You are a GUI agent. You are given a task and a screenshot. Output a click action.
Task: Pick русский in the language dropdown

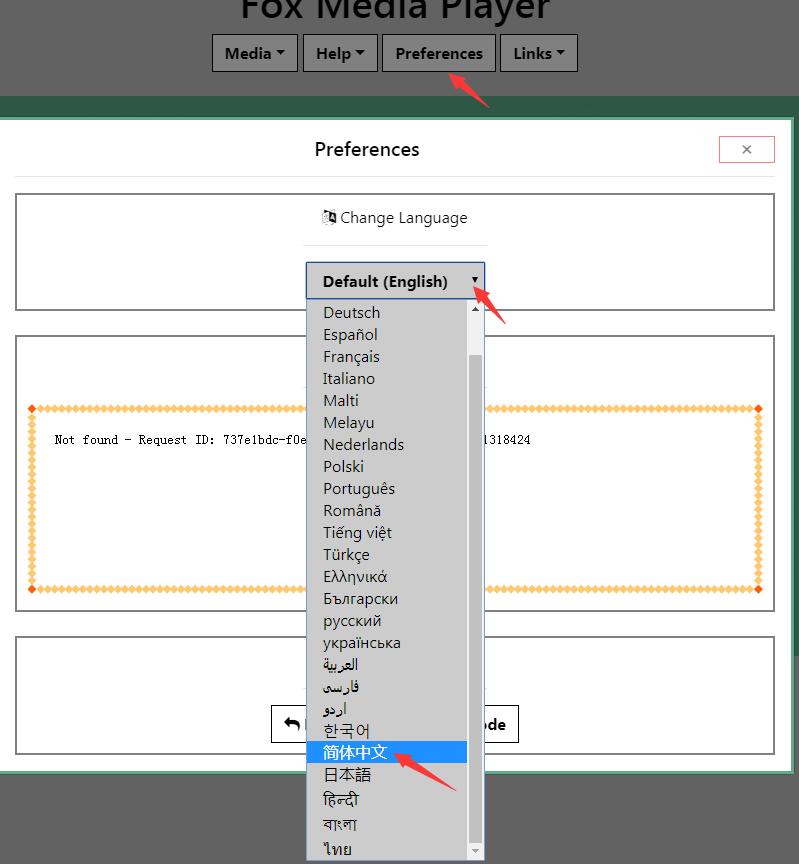386,621
